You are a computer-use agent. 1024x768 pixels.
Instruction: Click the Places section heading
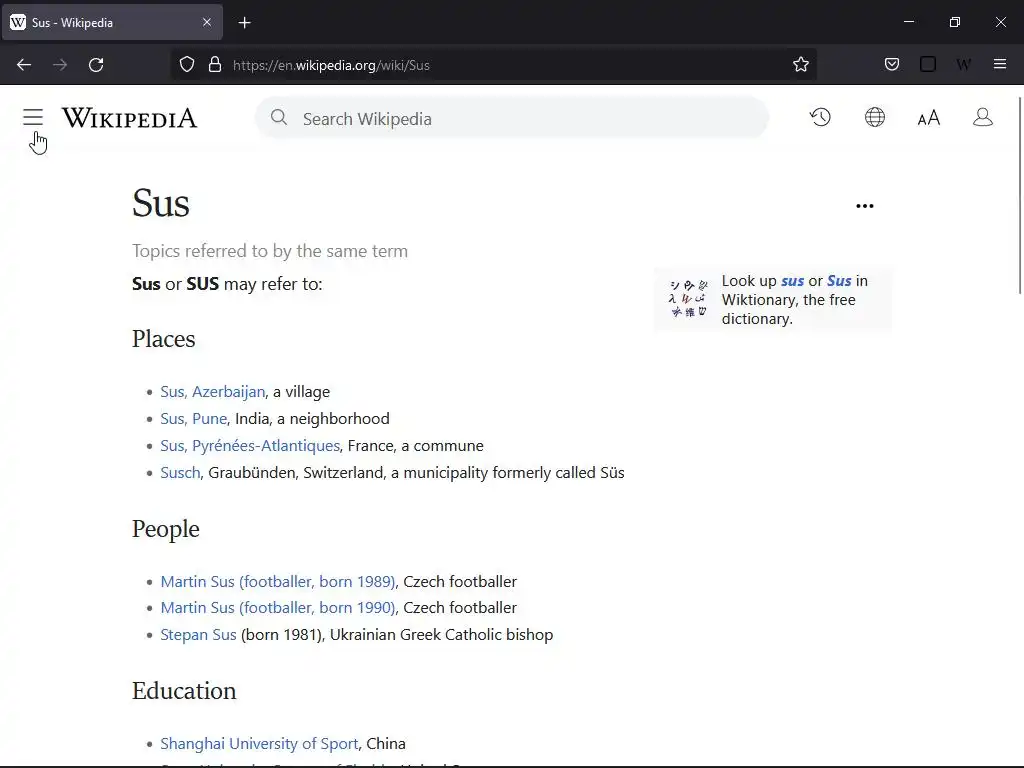[x=163, y=339]
